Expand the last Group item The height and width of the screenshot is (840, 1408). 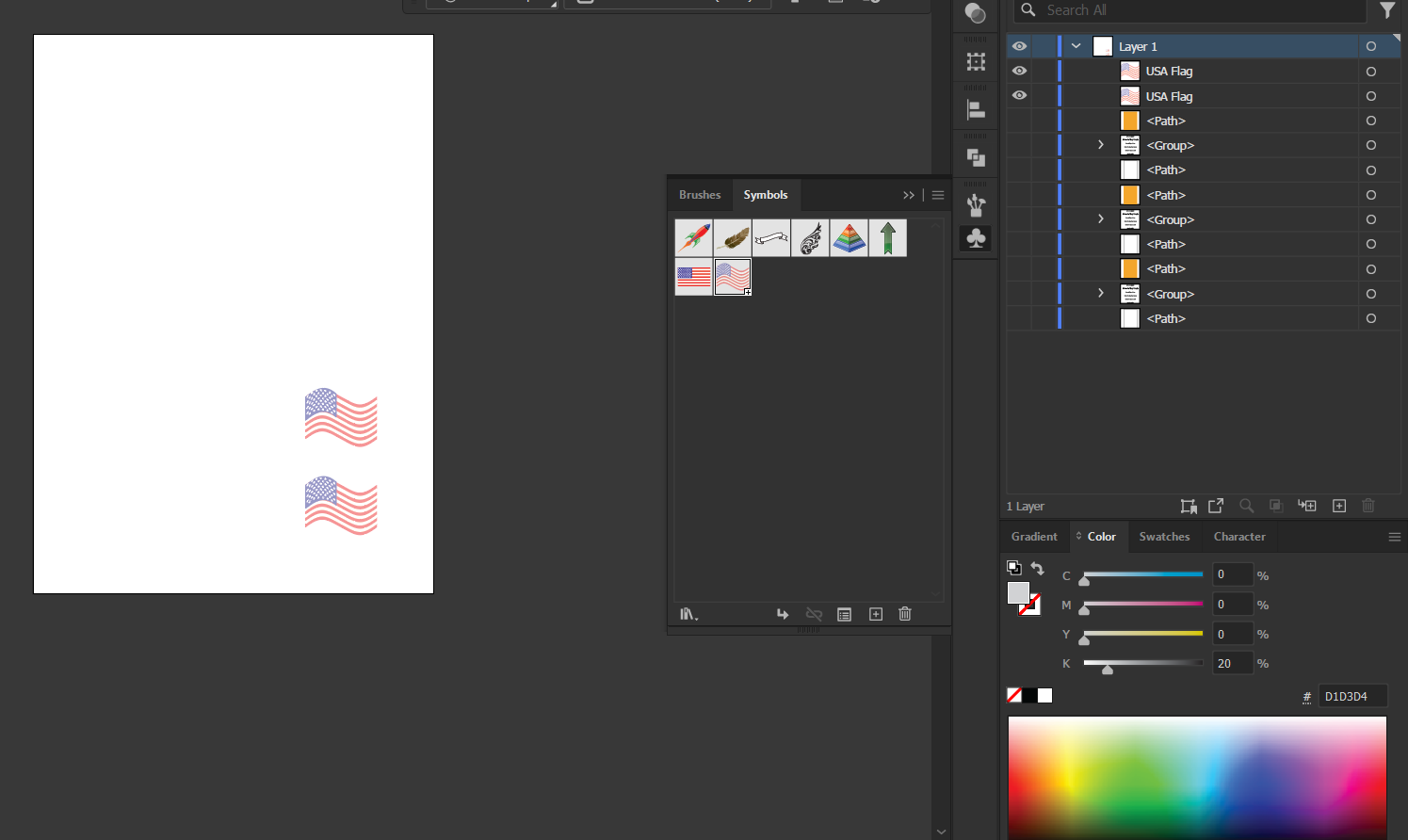[x=1100, y=294]
